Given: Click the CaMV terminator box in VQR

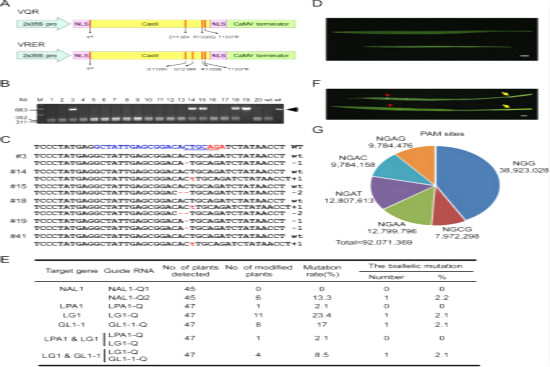Looking at the screenshot, I should click(261, 24).
